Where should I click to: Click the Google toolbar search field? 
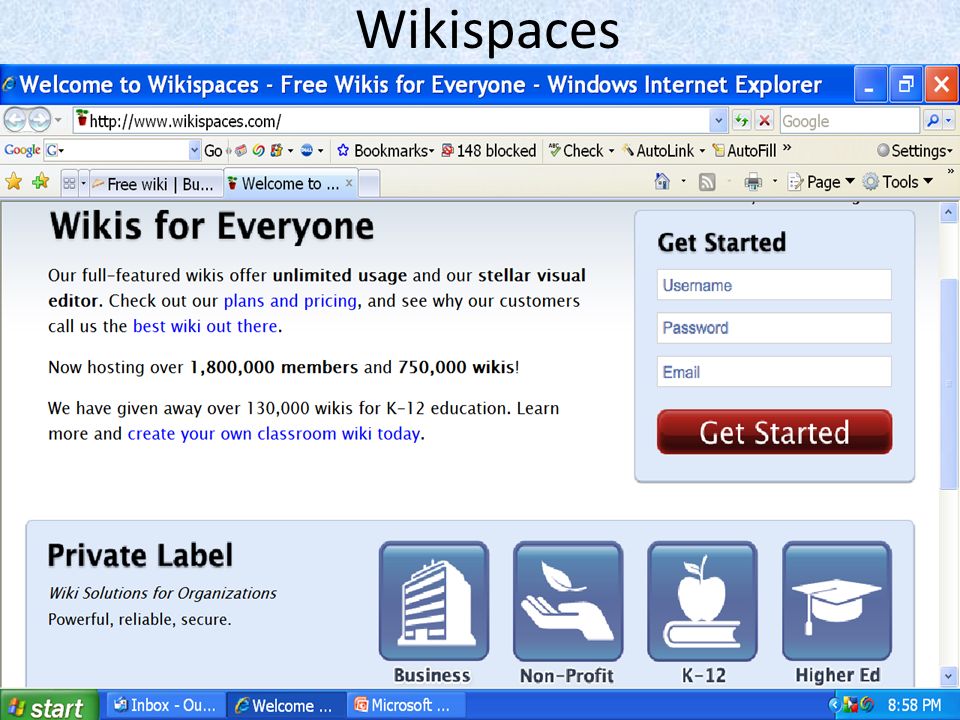117,150
